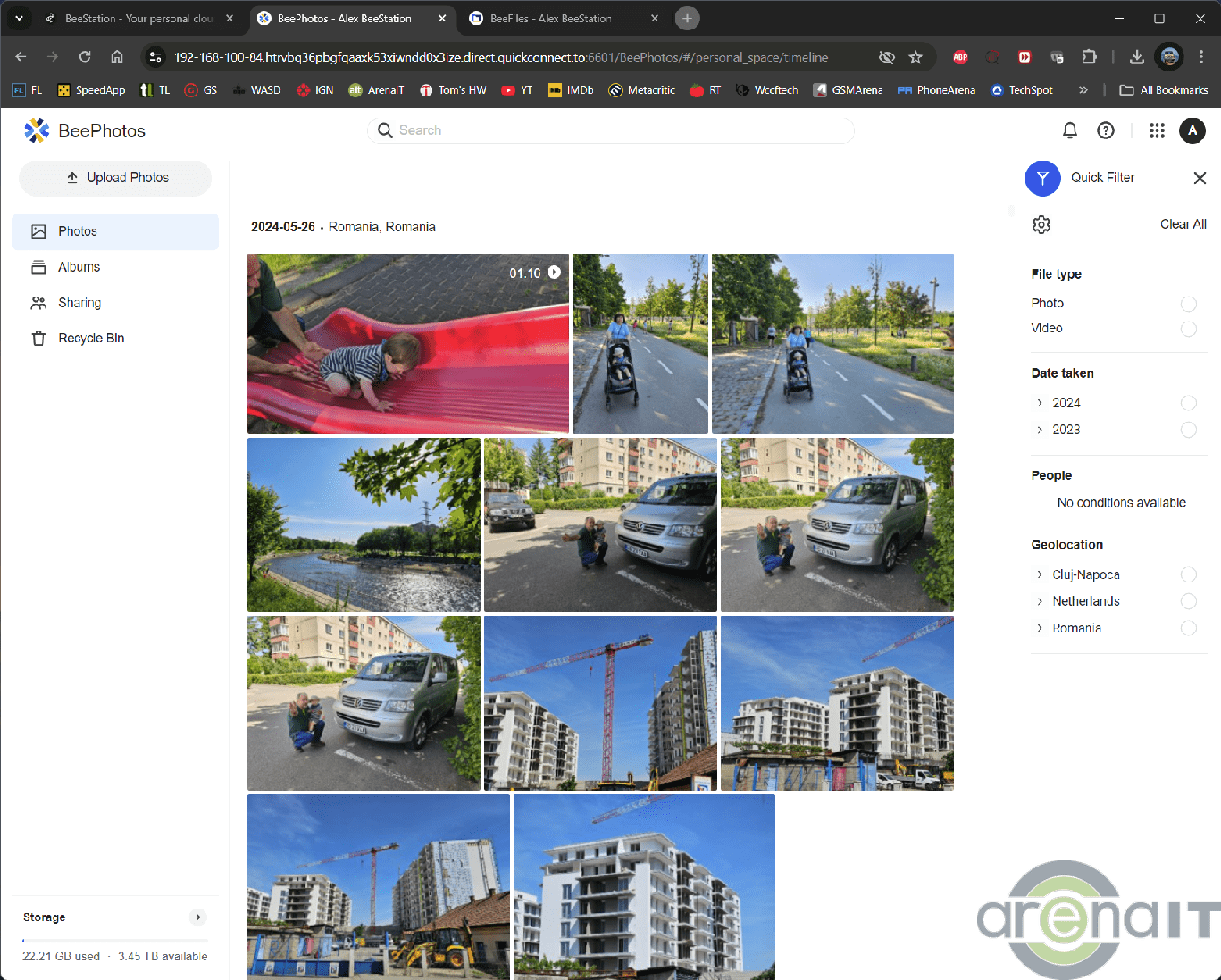Viewport: 1221px width, 980px height.
Task: Open the help question mark icon
Action: (x=1106, y=130)
